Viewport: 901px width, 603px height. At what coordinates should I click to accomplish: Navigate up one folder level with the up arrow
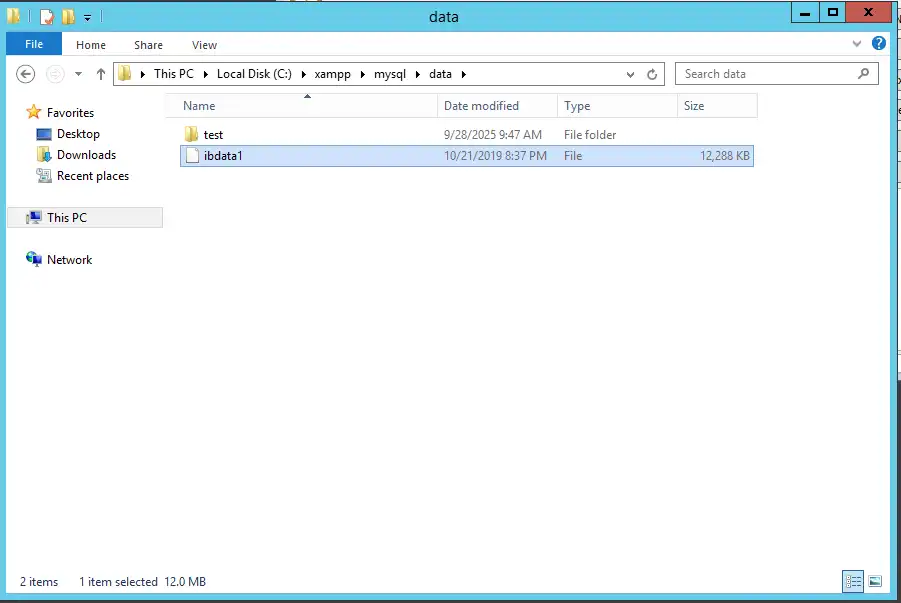coord(100,73)
